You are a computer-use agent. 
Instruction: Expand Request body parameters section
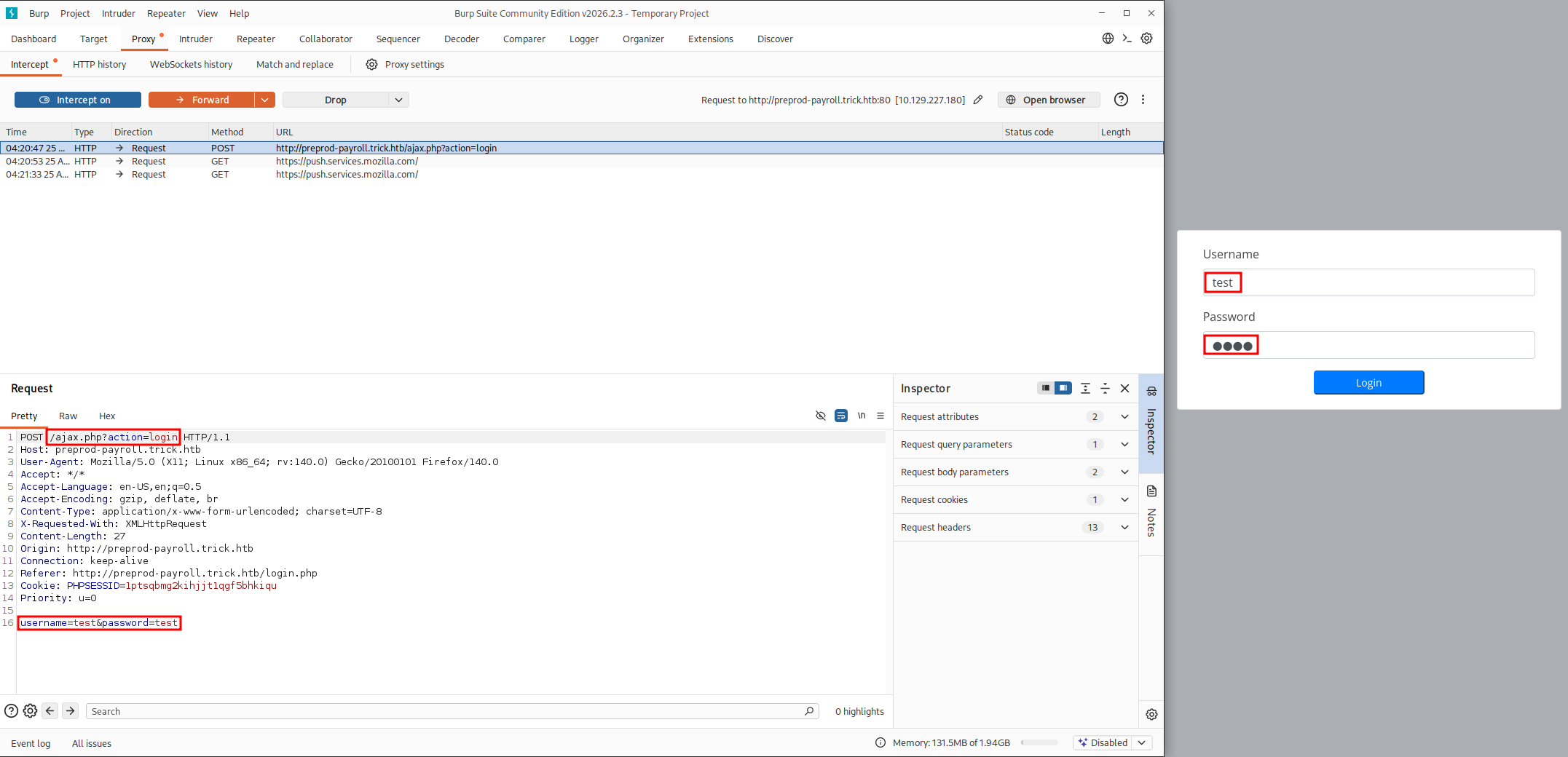1124,472
